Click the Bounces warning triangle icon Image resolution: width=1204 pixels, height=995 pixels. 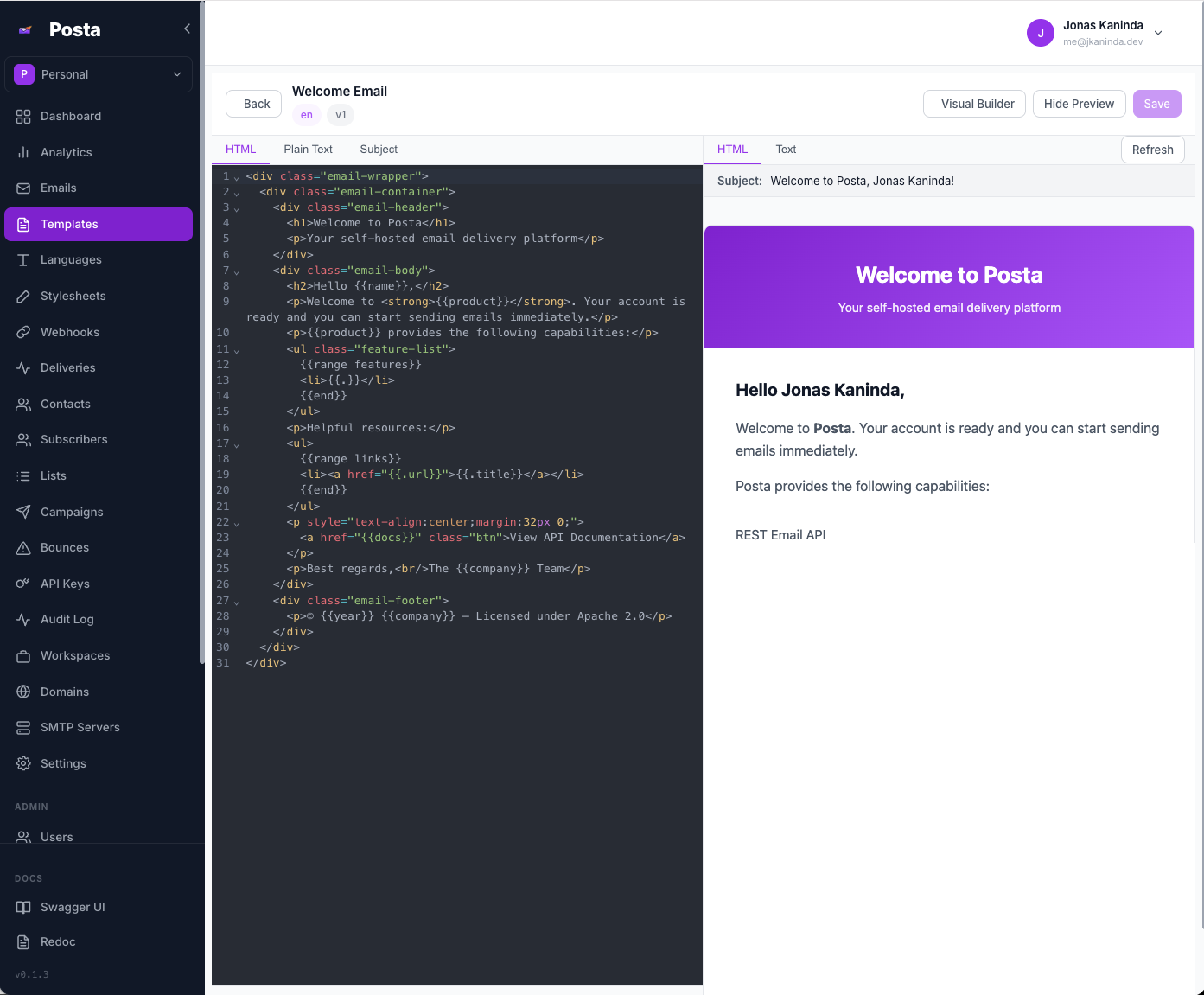(23, 548)
